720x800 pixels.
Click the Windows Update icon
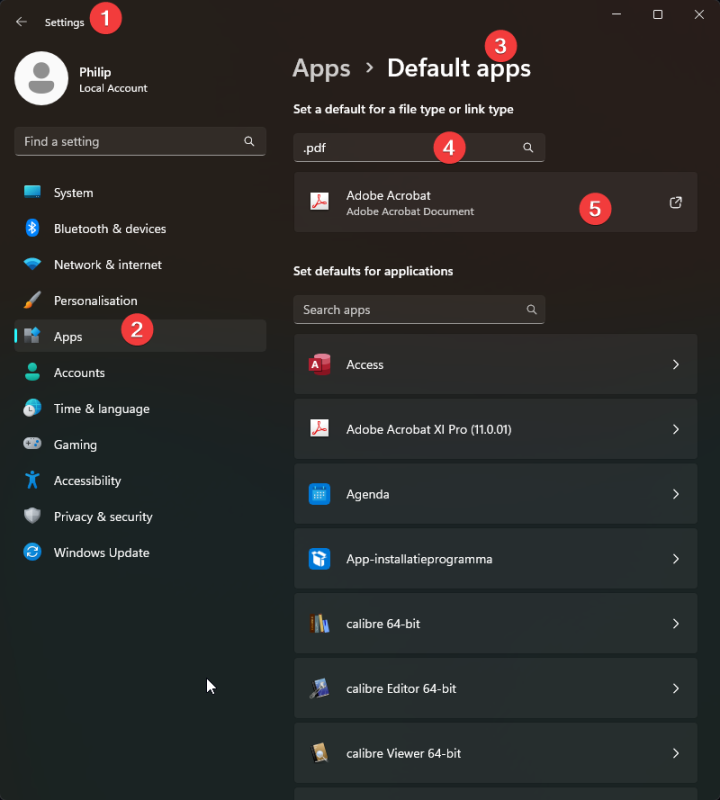[32, 553]
